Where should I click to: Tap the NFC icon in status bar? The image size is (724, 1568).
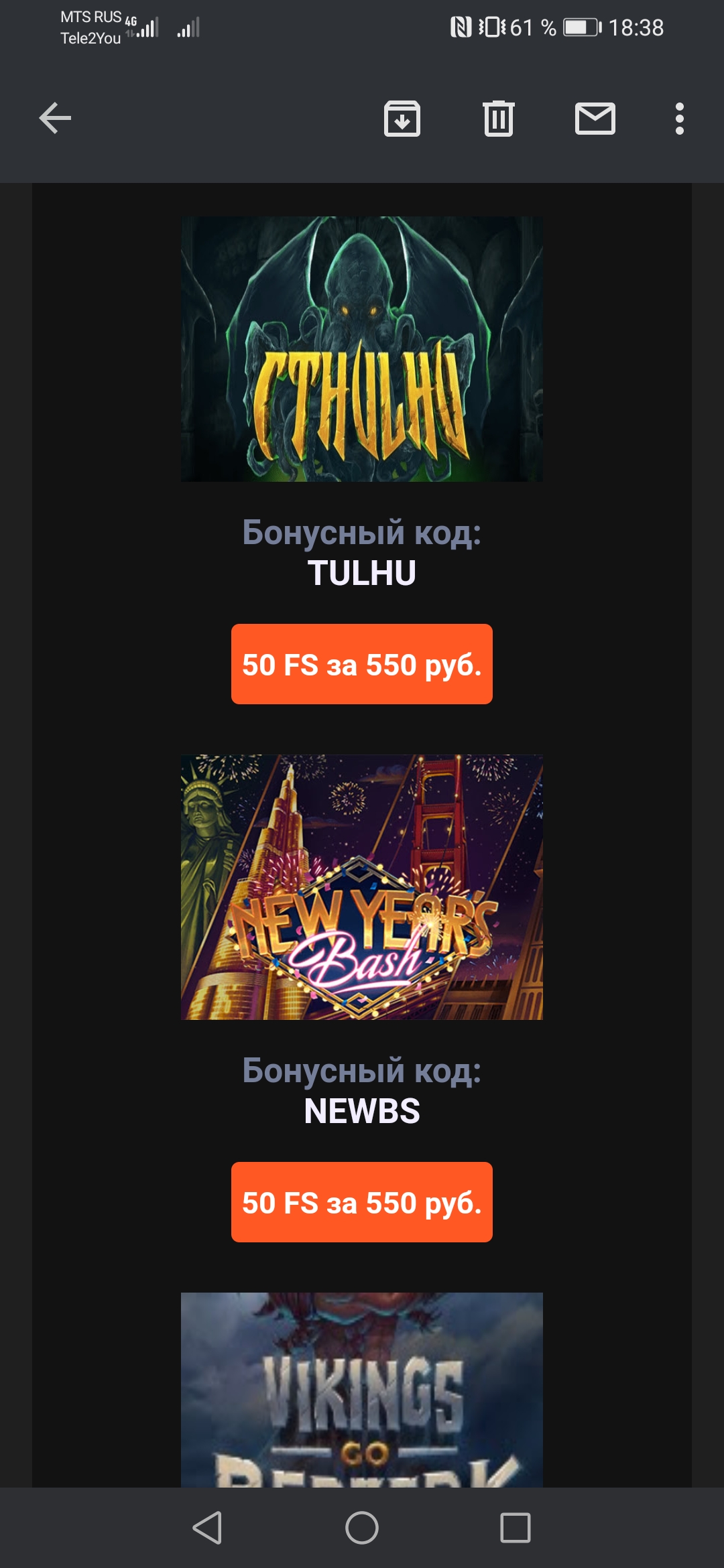(x=461, y=27)
